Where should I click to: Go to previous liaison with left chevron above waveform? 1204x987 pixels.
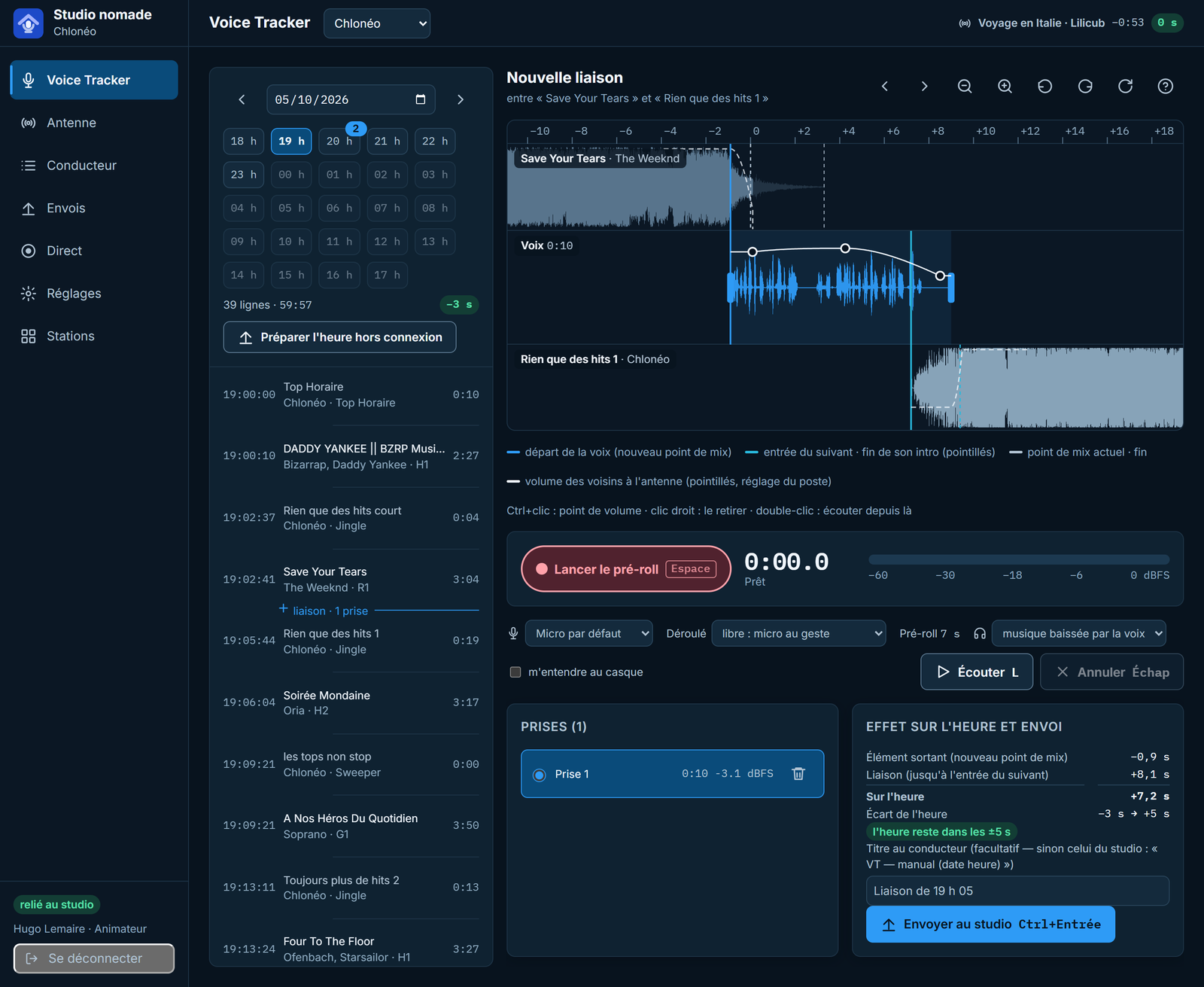click(884, 87)
